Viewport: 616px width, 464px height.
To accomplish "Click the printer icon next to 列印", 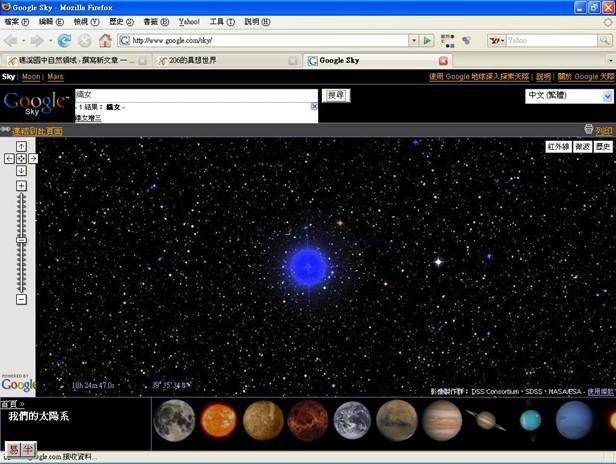I will pyautogui.click(x=588, y=129).
